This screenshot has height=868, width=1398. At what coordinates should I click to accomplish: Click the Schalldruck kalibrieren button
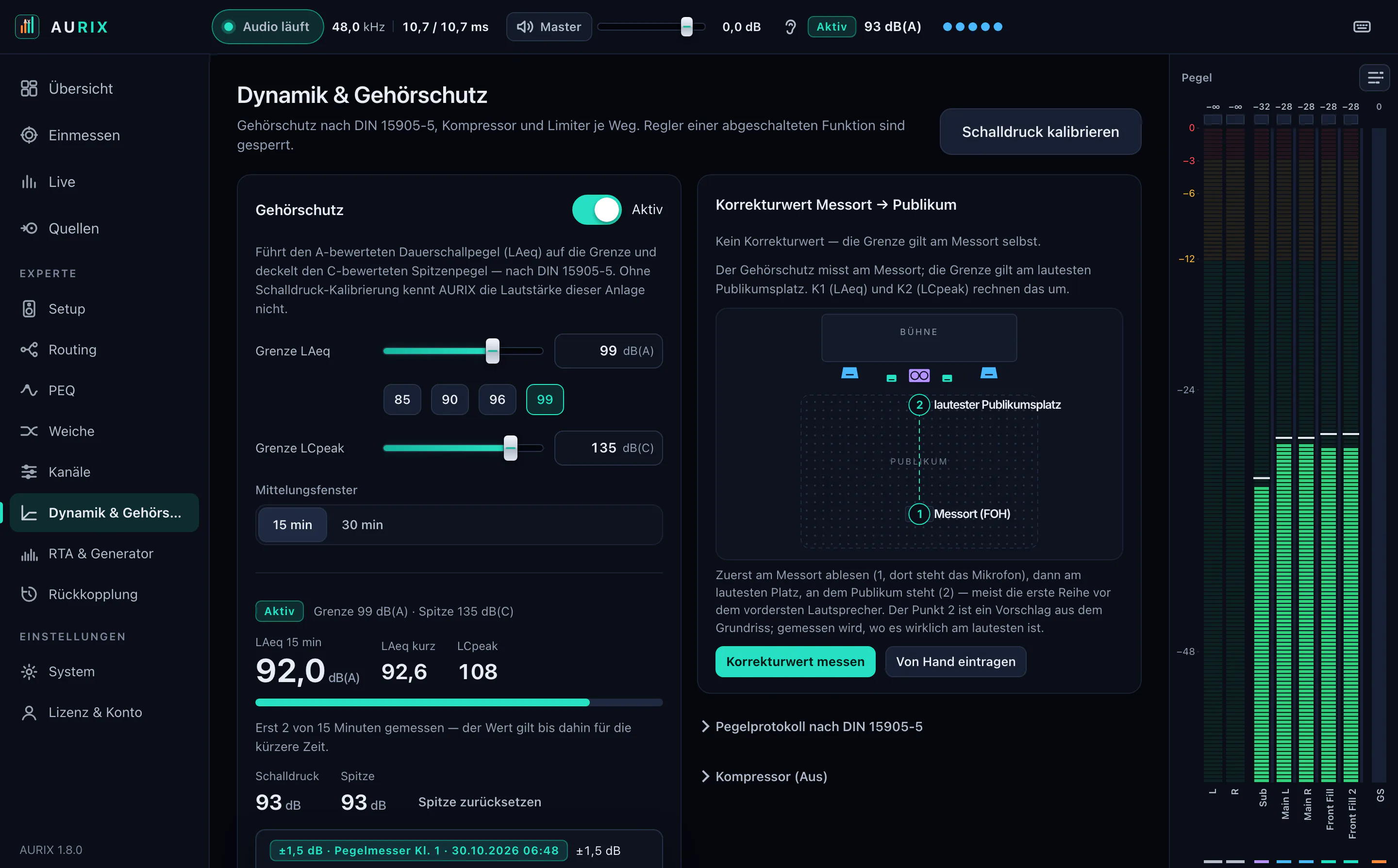[1040, 132]
